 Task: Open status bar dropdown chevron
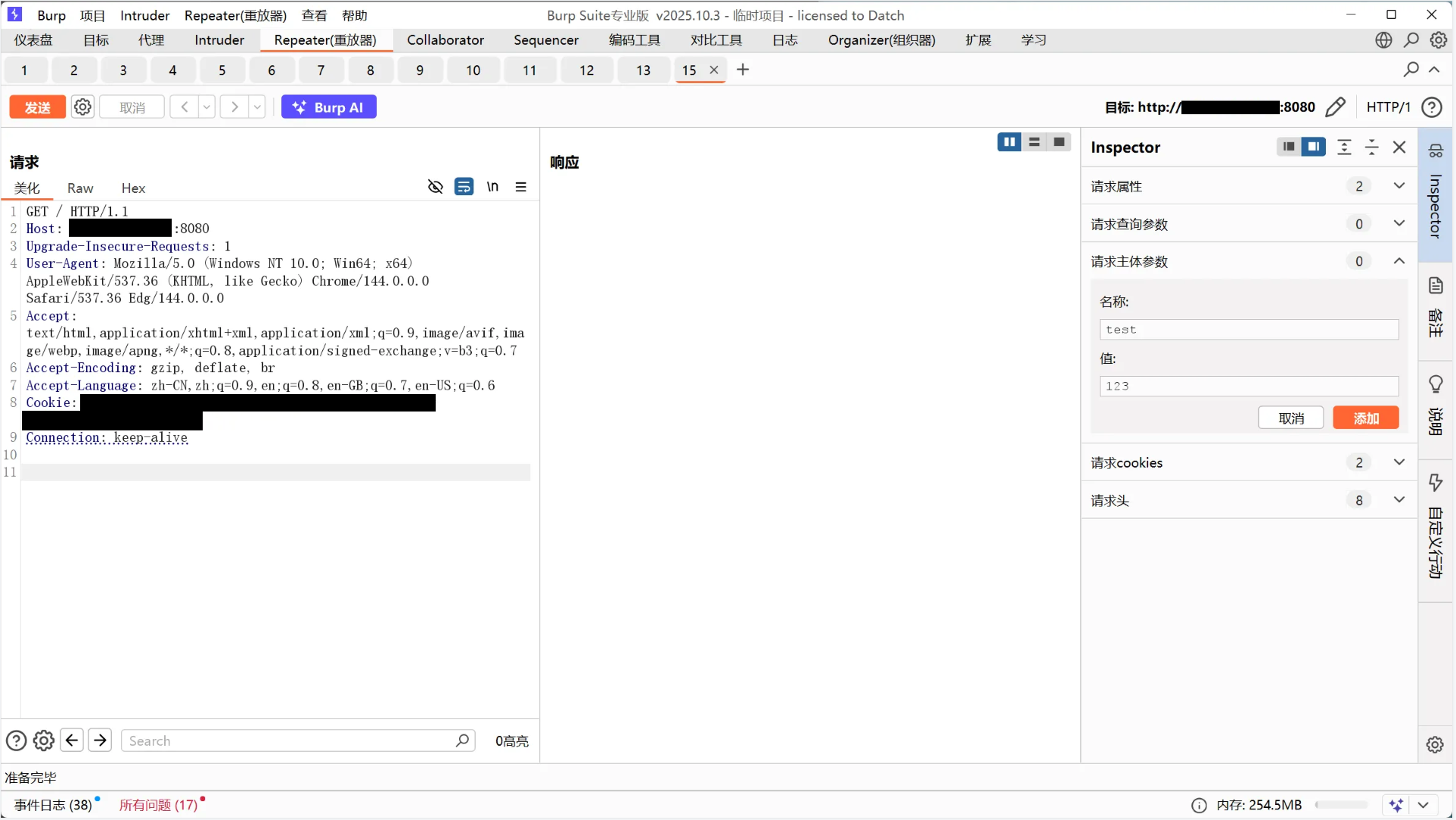(x=1423, y=806)
